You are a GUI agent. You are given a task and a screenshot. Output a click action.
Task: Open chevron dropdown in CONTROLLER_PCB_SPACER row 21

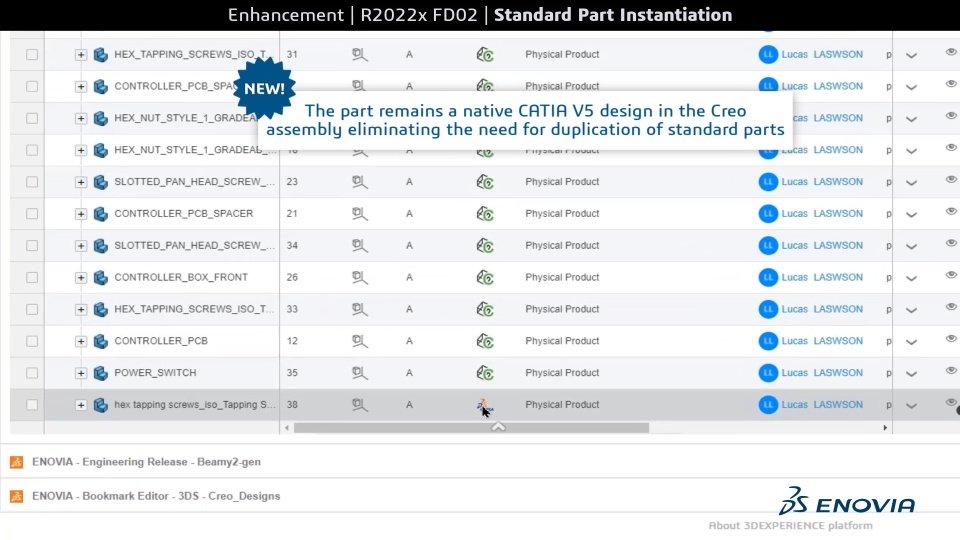pos(911,215)
